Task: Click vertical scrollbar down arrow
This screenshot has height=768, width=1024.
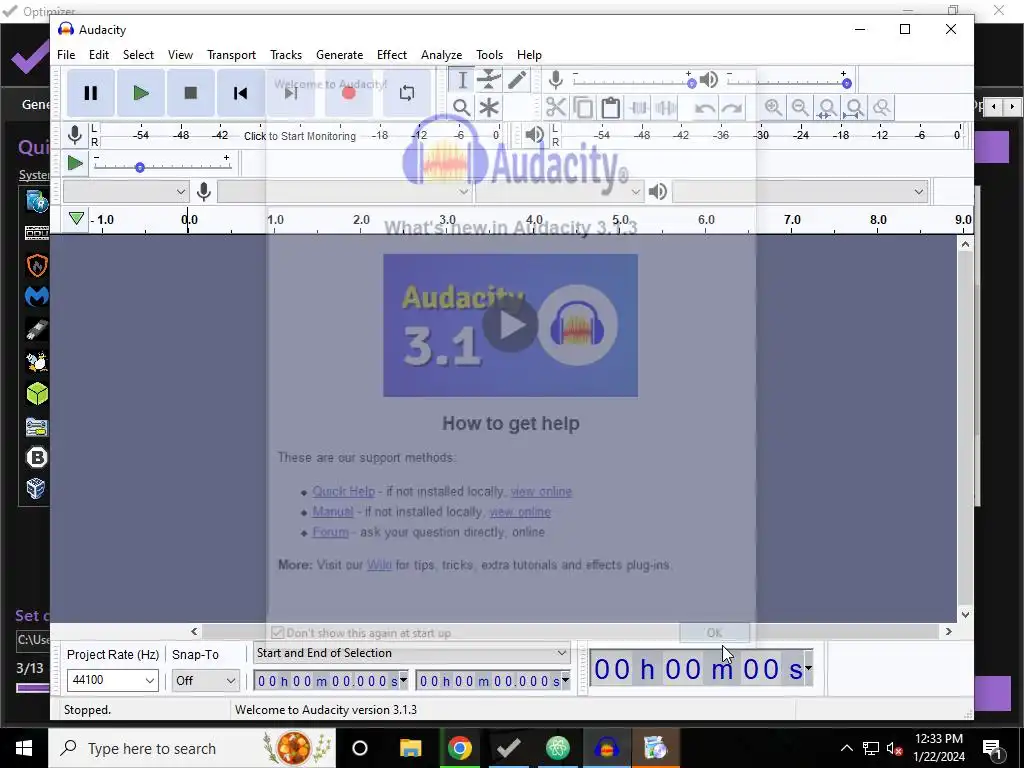Action: [965, 615]
